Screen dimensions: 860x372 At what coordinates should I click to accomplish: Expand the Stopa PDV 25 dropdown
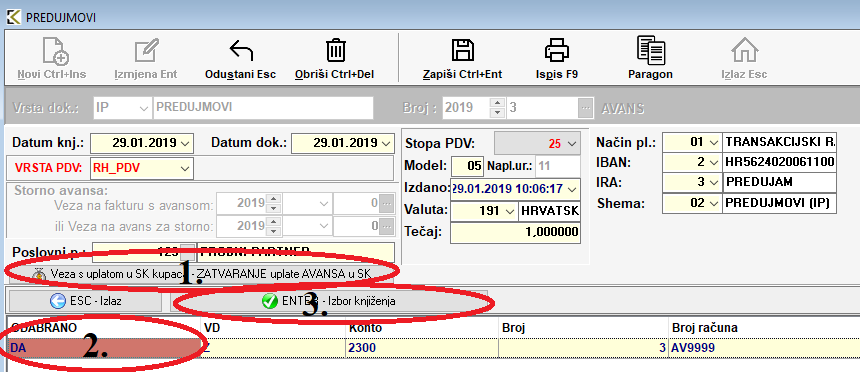tap(572, 144)
